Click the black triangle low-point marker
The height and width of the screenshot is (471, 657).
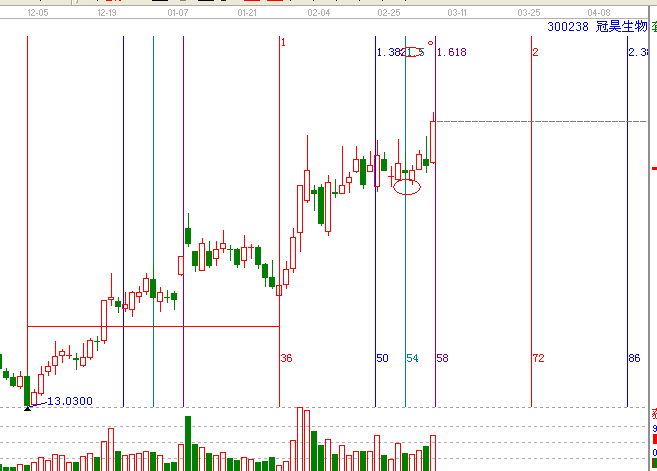[27, 408]
